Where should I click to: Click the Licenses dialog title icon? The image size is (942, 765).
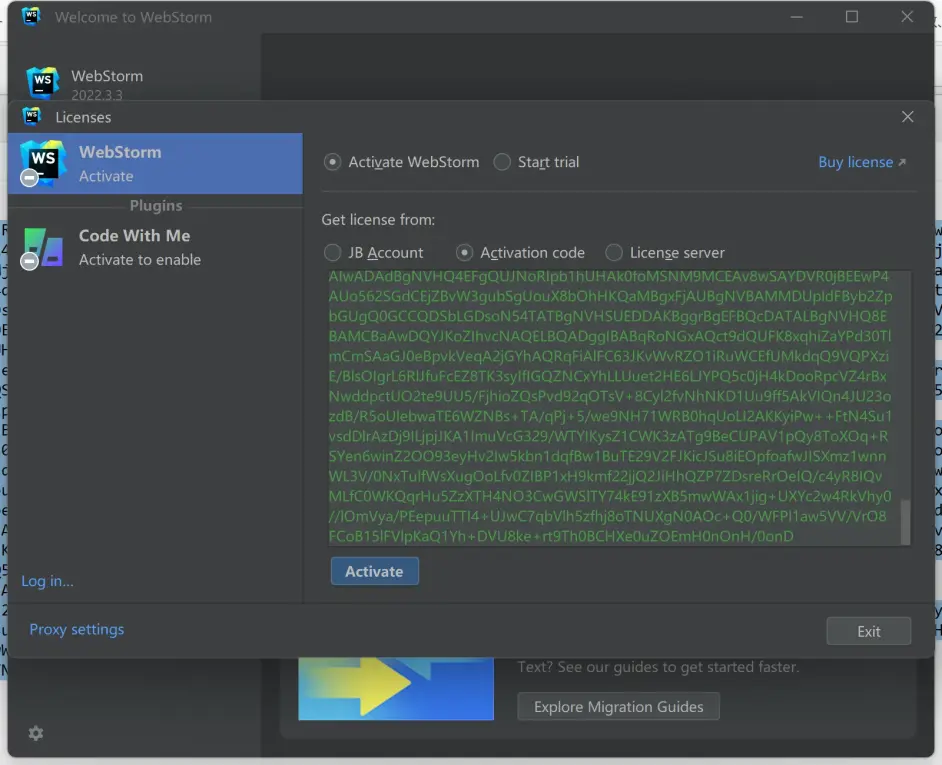pyautogui.click(x=31, y=116)
